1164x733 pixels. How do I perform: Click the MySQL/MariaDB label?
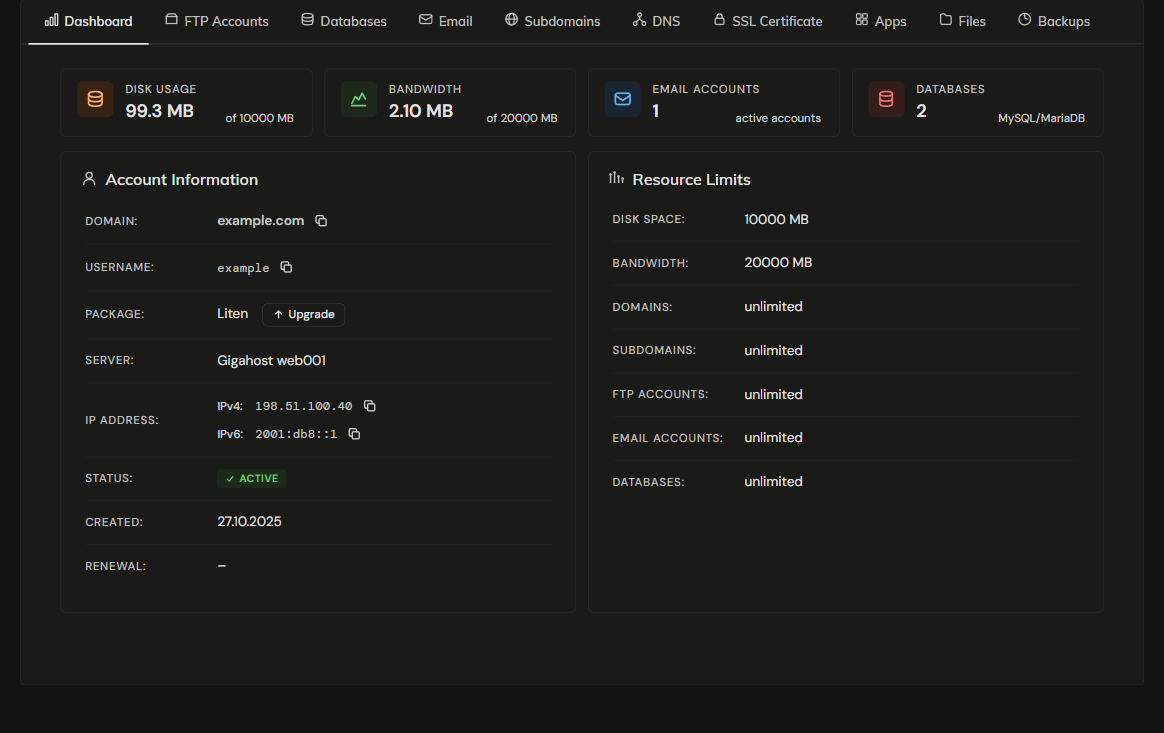(x=1042, y=118)
